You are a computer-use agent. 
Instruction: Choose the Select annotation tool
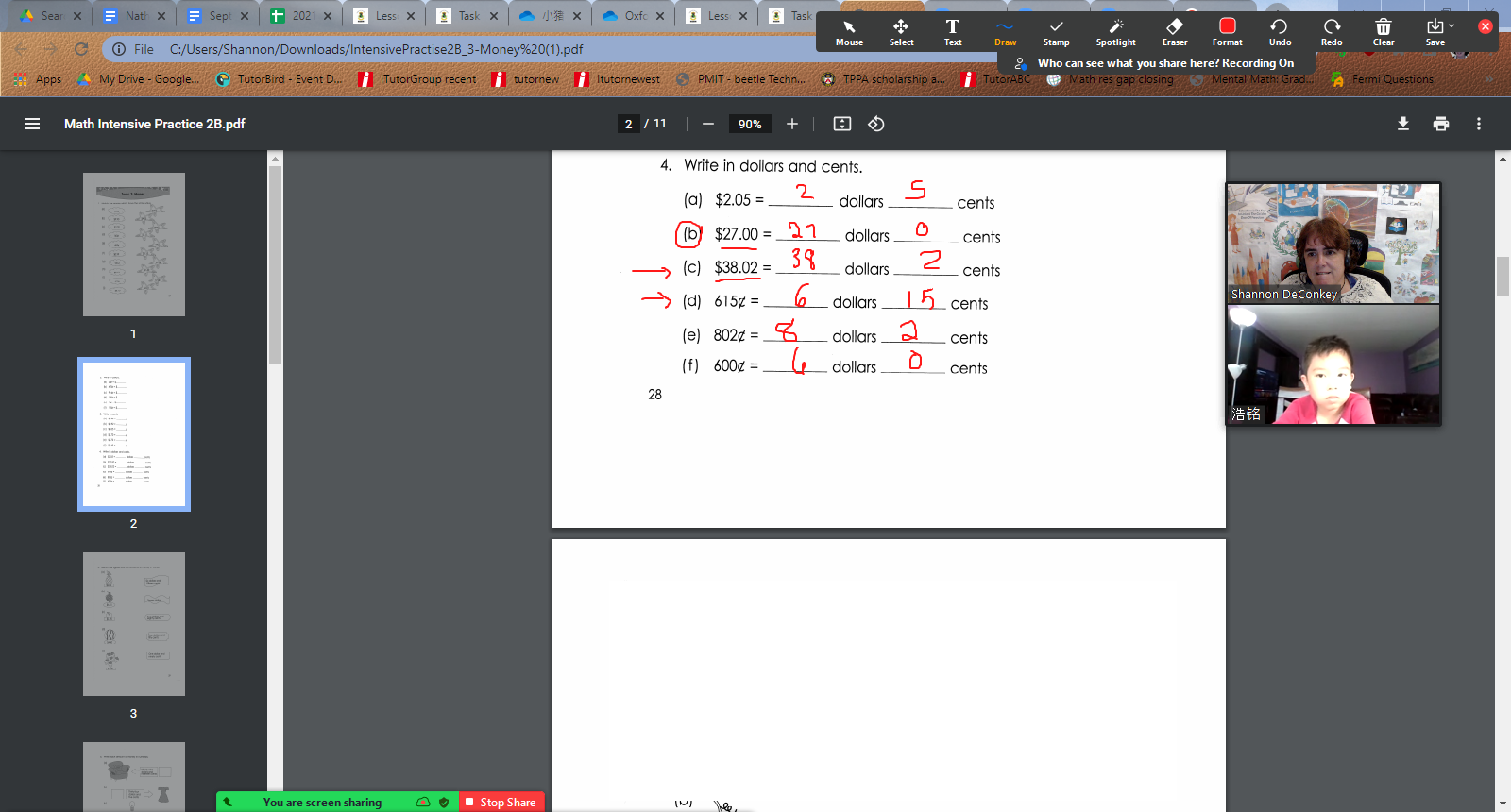coord(901,32)
